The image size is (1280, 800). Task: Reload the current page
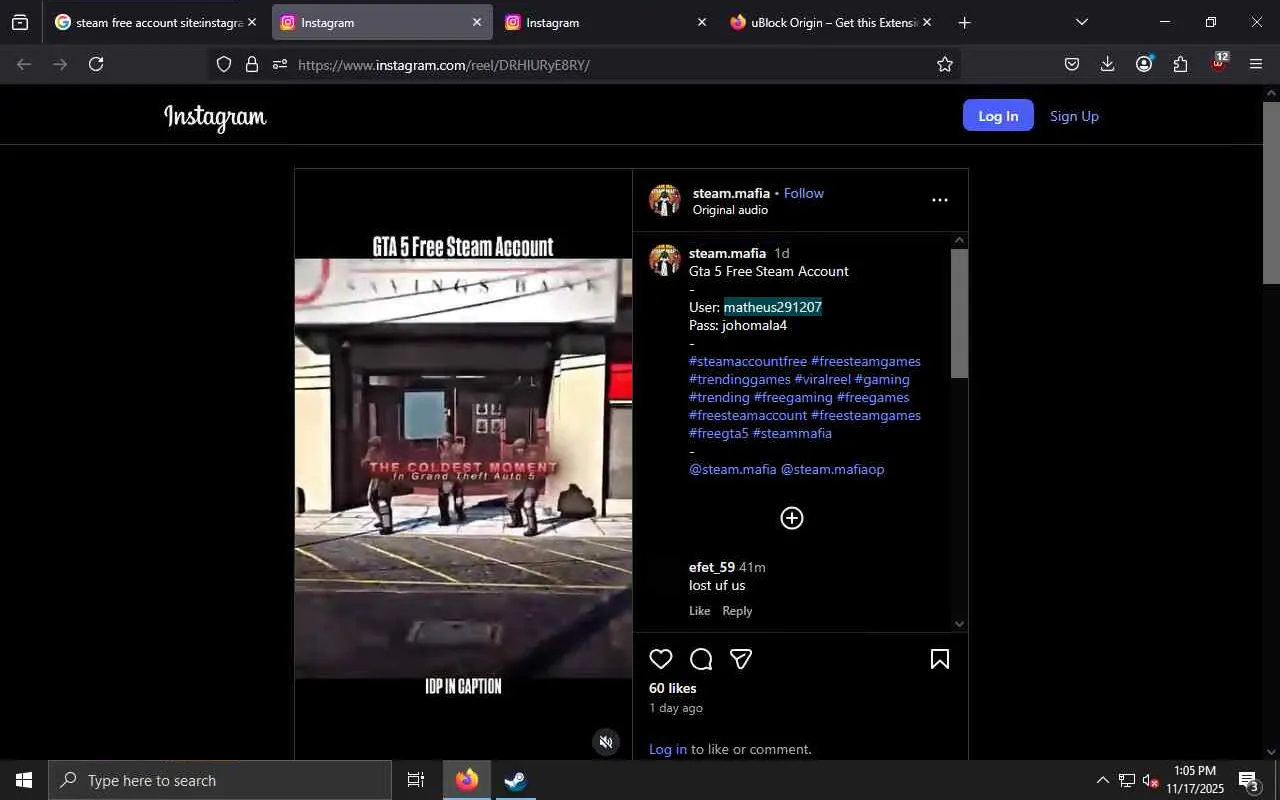96,64
